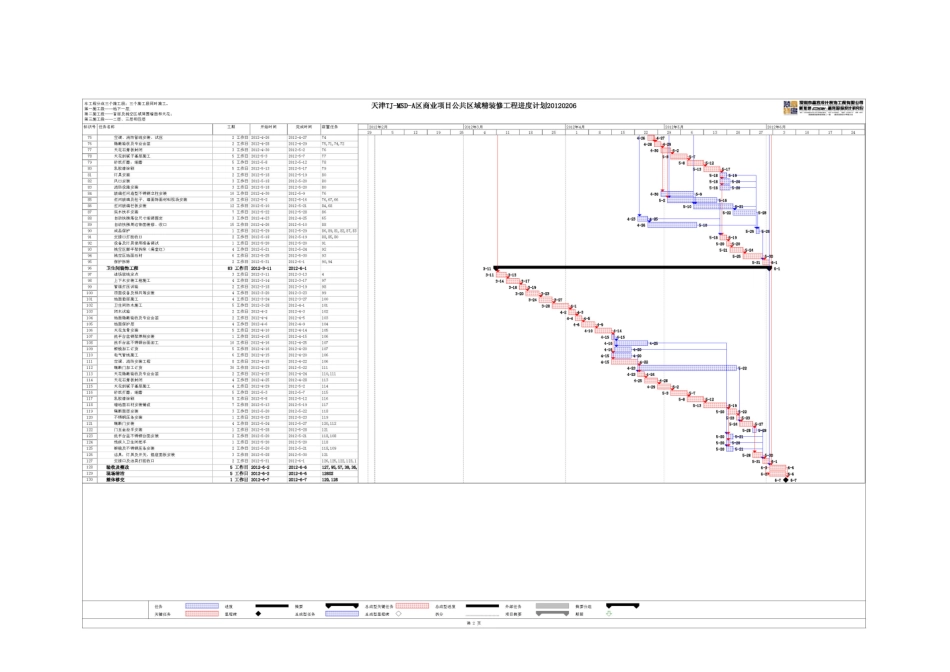Select row ID 100 cell
950x672 pixels.
90,293
